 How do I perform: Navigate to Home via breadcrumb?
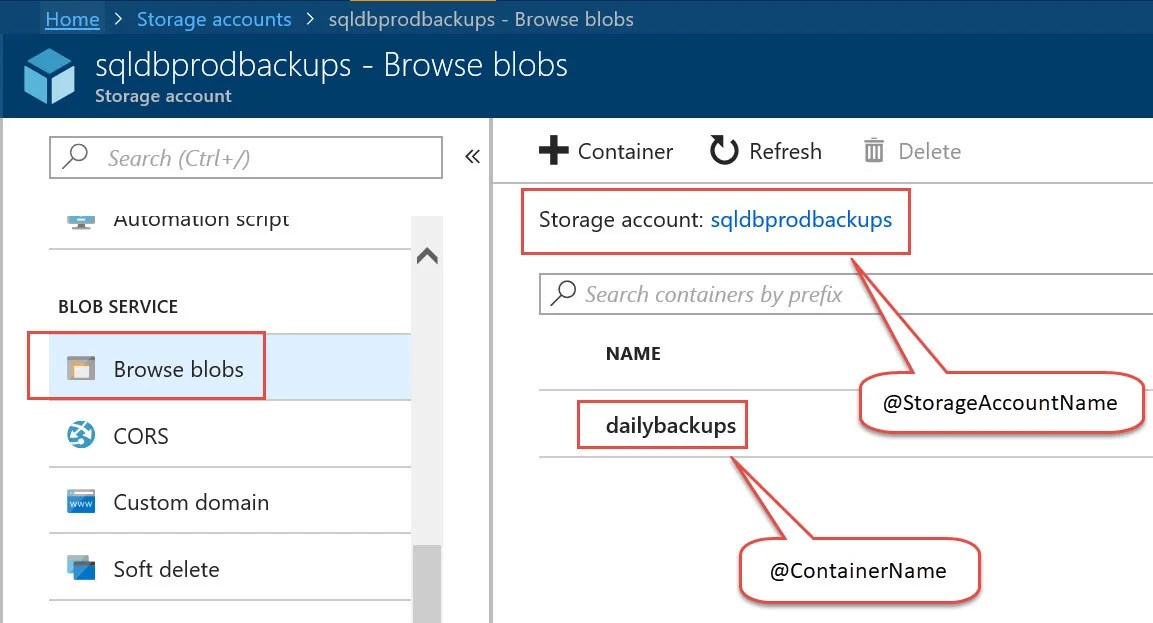(72, 18)
